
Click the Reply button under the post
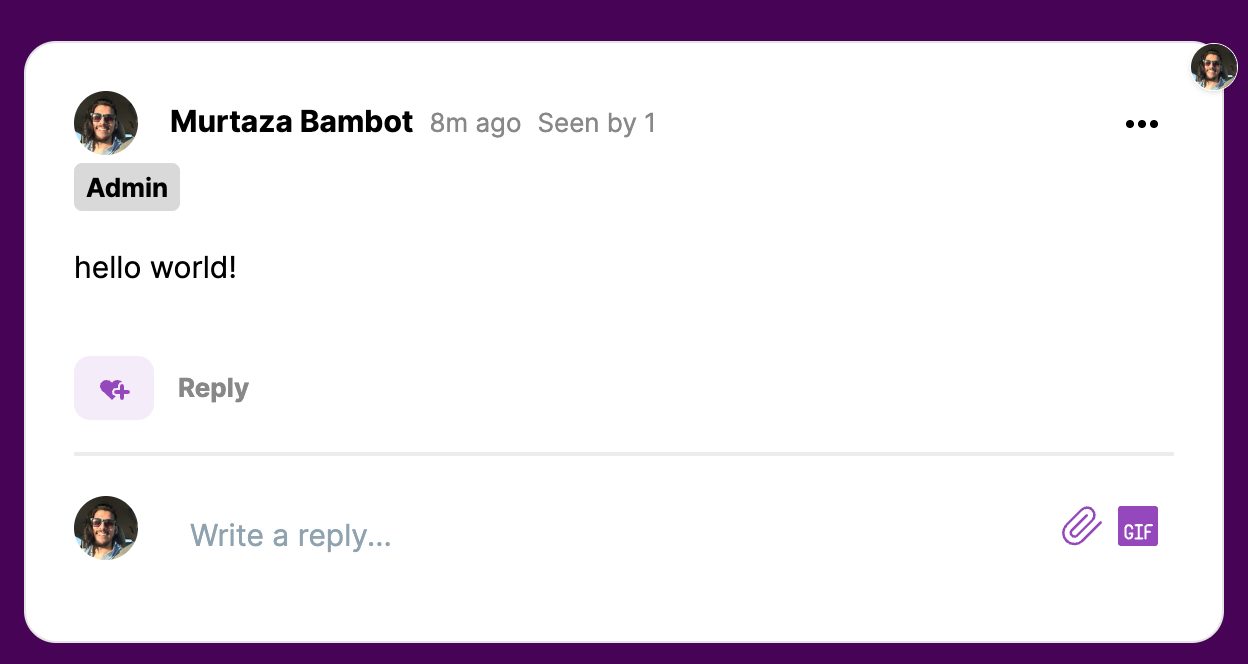pyautogui.click(x=213, y=388)
